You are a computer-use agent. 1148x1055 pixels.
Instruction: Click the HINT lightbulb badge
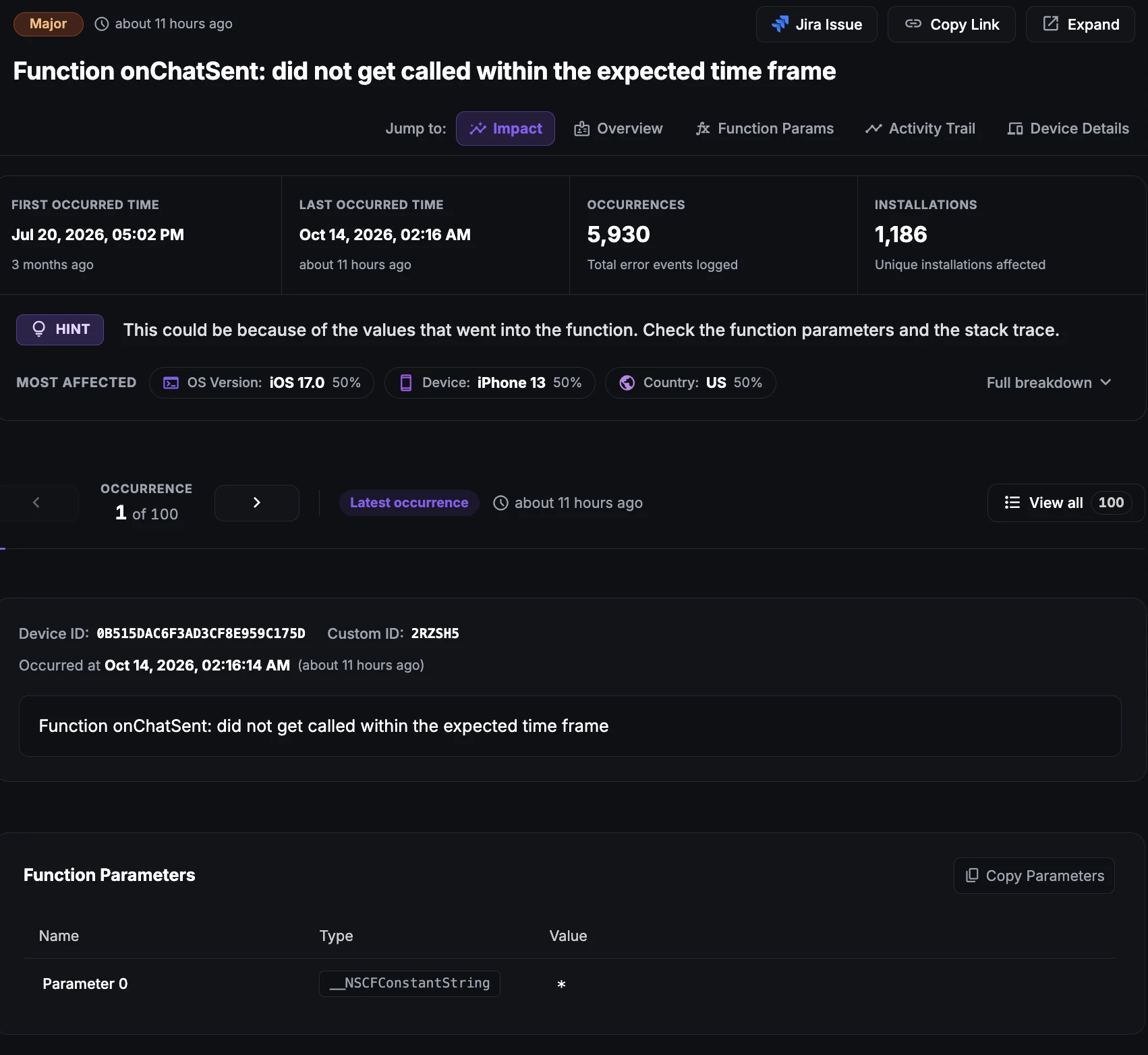tap(60, 330)
